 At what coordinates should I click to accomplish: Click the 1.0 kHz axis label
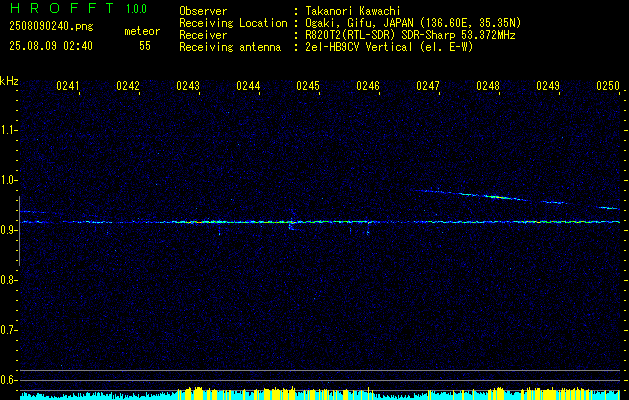(x=8, y=180)
